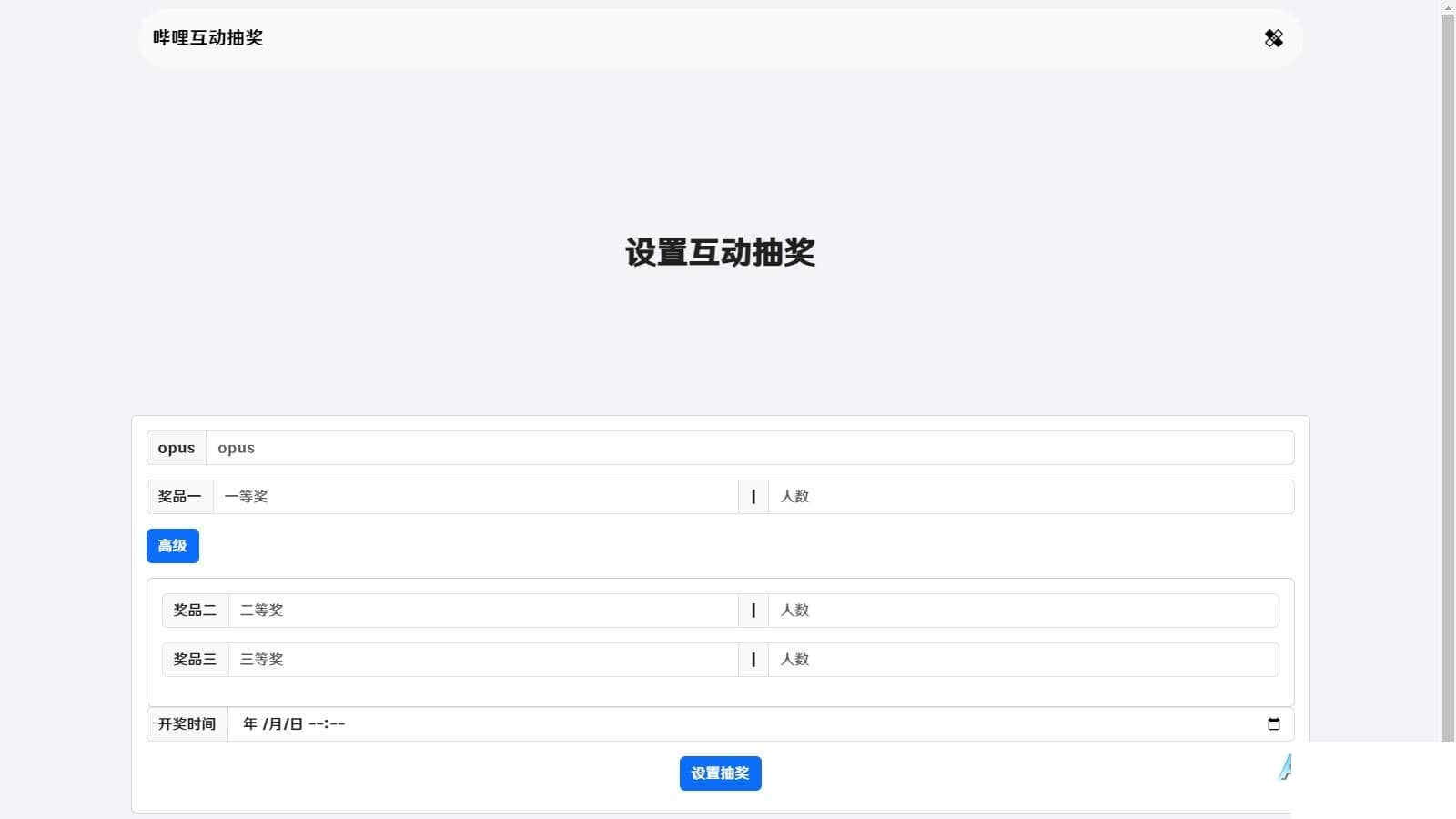Click the 人数 field for 奖品三
The image size is (1456, 819).
coord(1024,660)
